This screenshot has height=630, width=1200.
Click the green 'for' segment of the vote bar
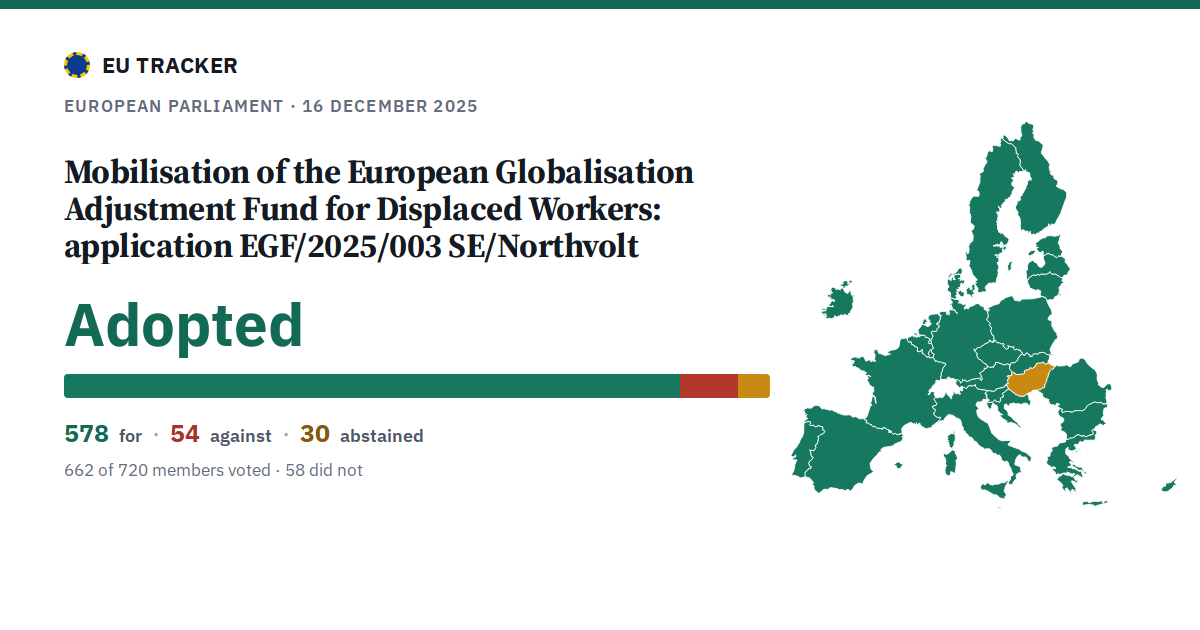(372, 386)
